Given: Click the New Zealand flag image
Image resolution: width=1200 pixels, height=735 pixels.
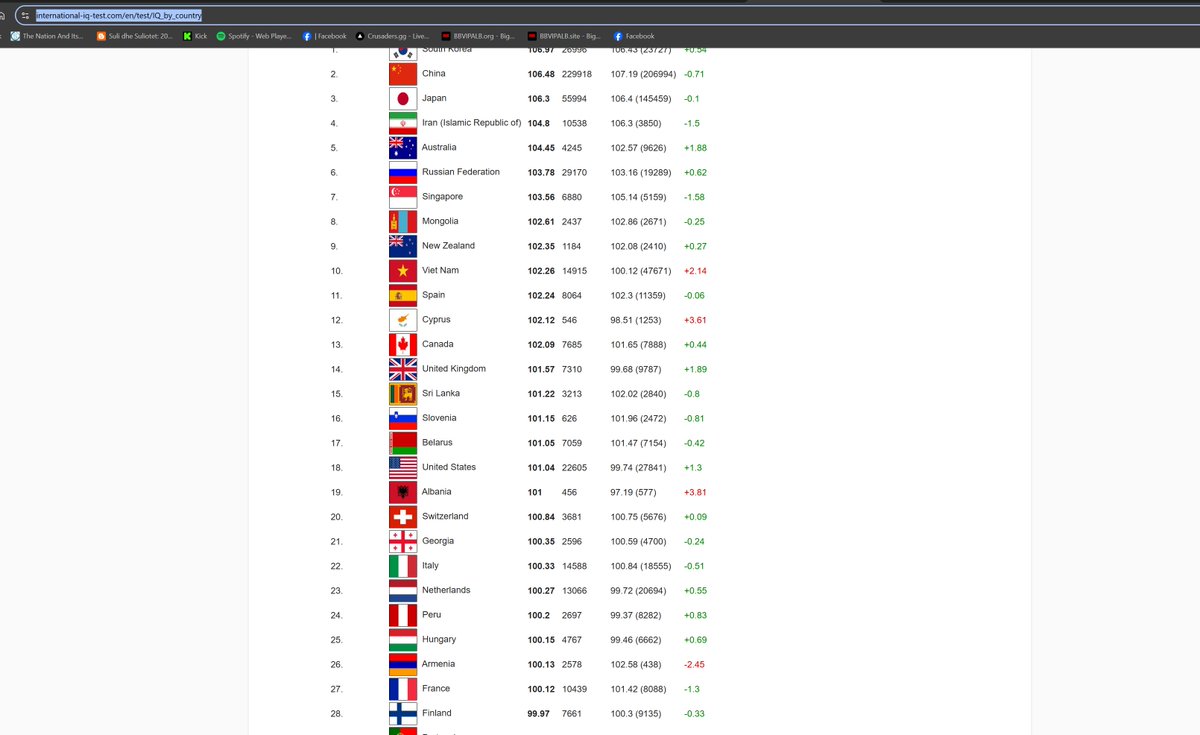Looking at the screenshot, I should pyautogui.click(x=403, y=246).
